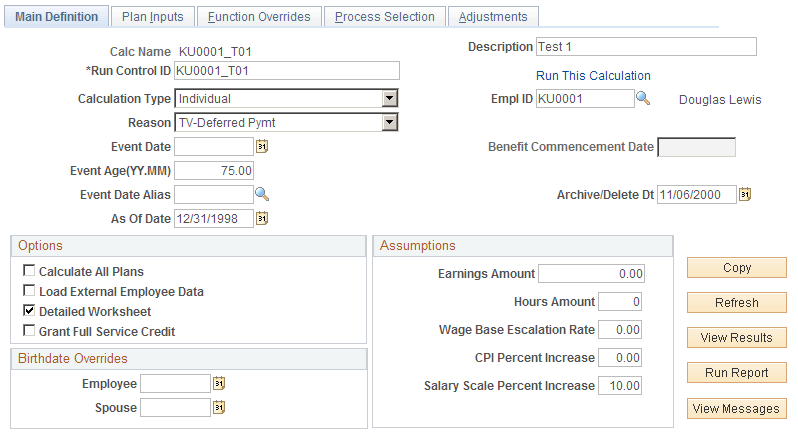This screenshot has width=798, height=433.
Task: Look up Event Date Alias with magnifier
Action: [x=262, y=194]
